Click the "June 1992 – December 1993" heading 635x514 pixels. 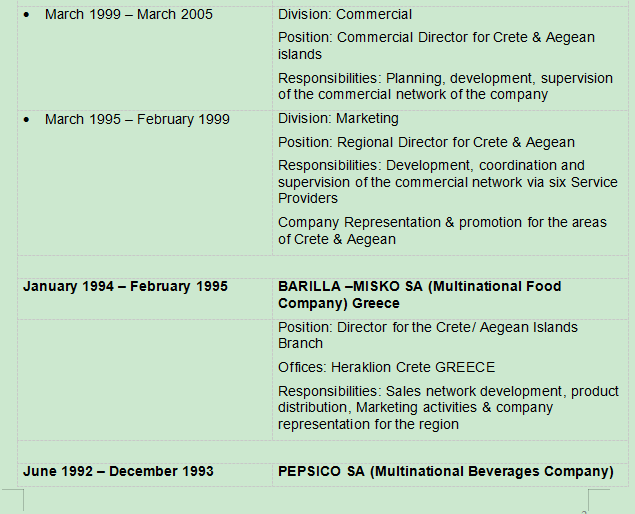click(x=118, y=471)
